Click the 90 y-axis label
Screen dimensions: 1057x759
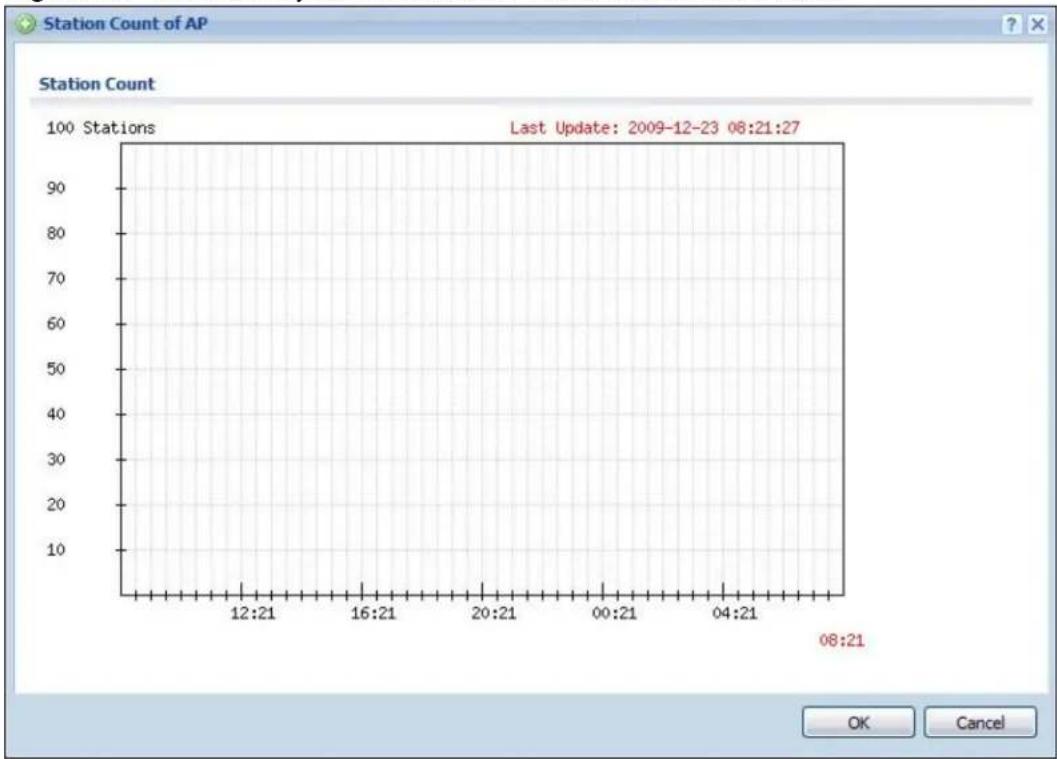click(x=56, y=188)
